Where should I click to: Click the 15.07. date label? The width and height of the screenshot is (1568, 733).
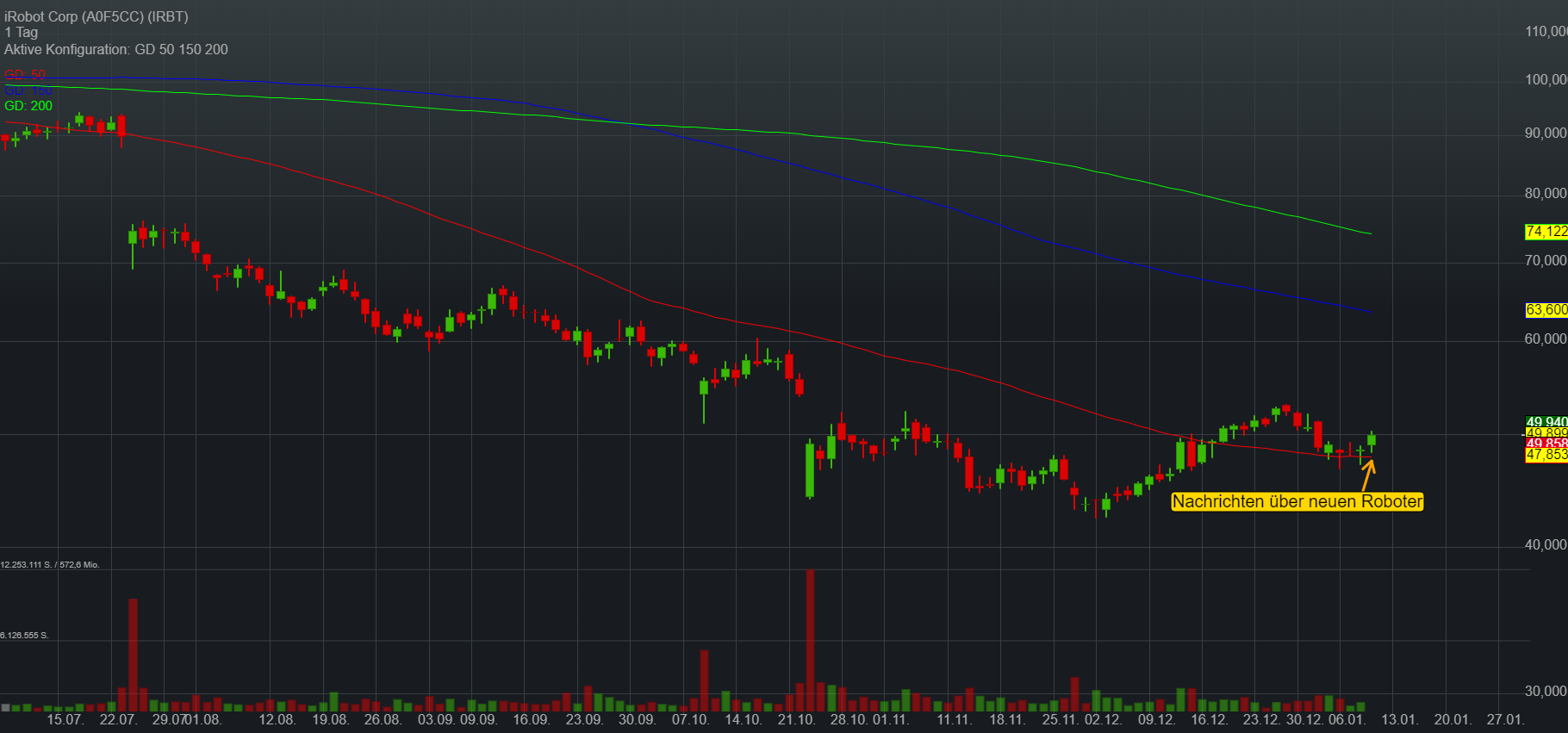click(65, 720)
